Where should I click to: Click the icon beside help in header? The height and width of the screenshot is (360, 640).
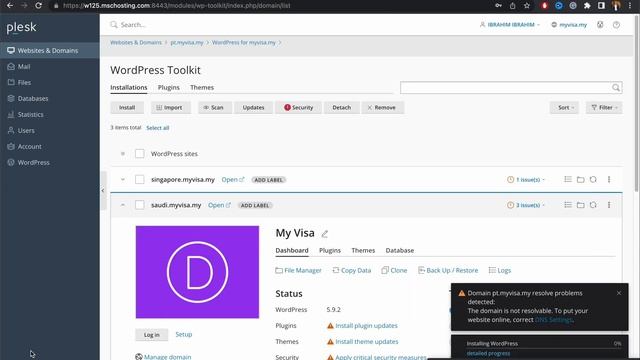[600, 24]
